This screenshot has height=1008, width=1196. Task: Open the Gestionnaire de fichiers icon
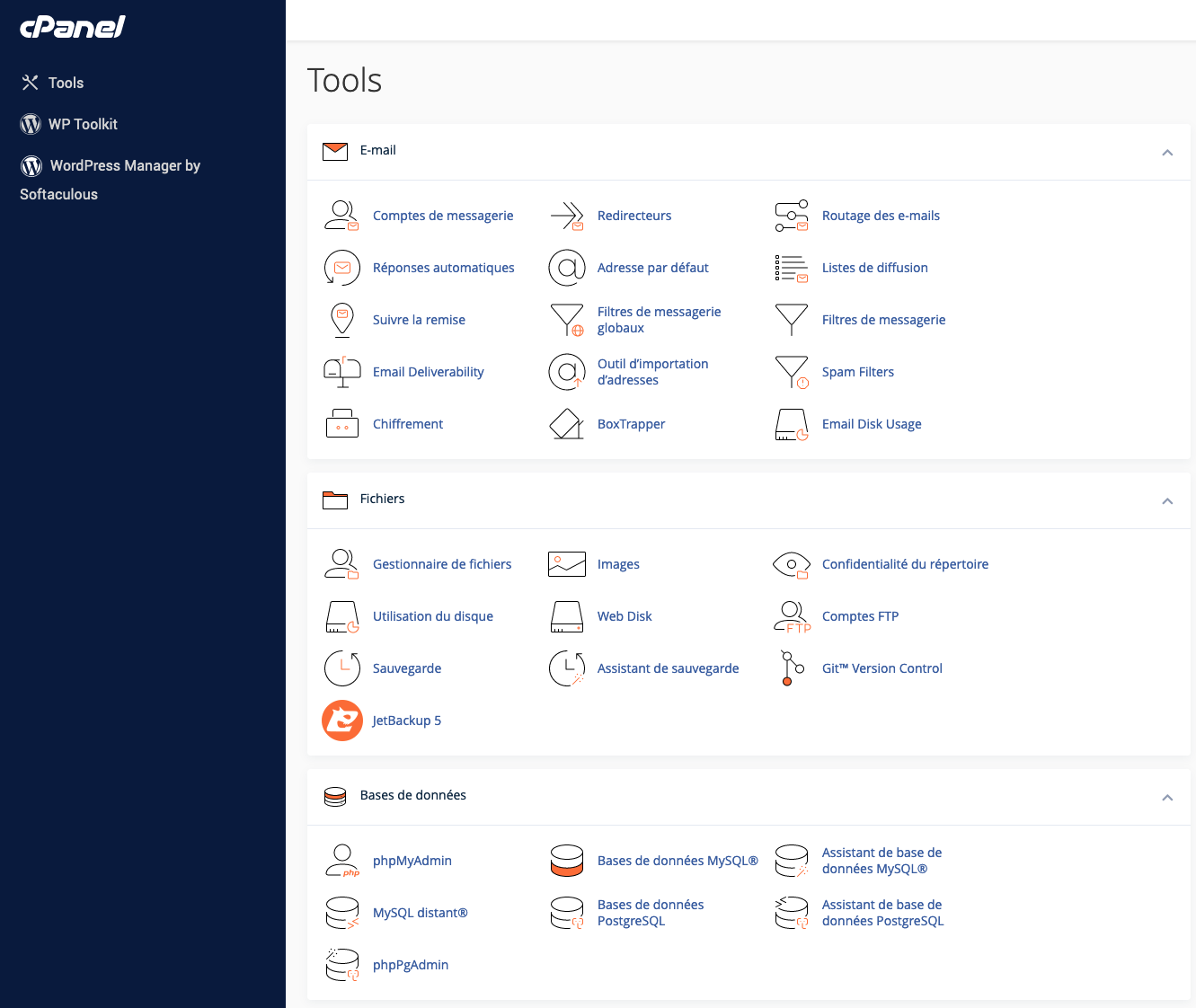pos(341,564)
